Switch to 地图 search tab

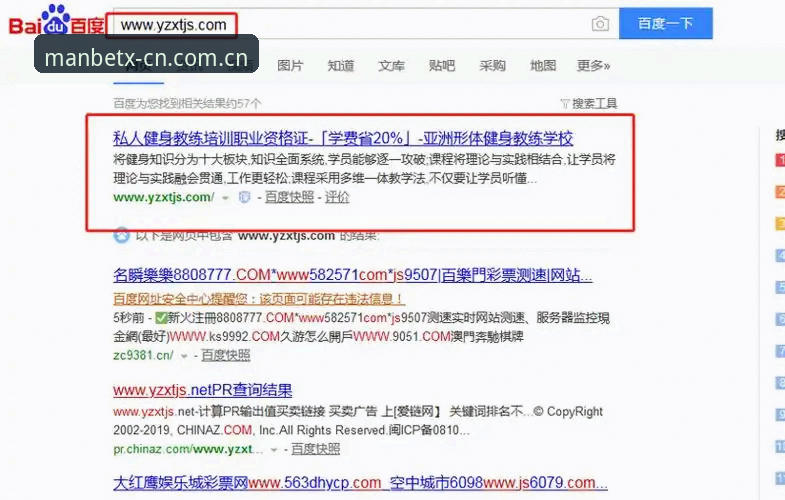(543, 66)
